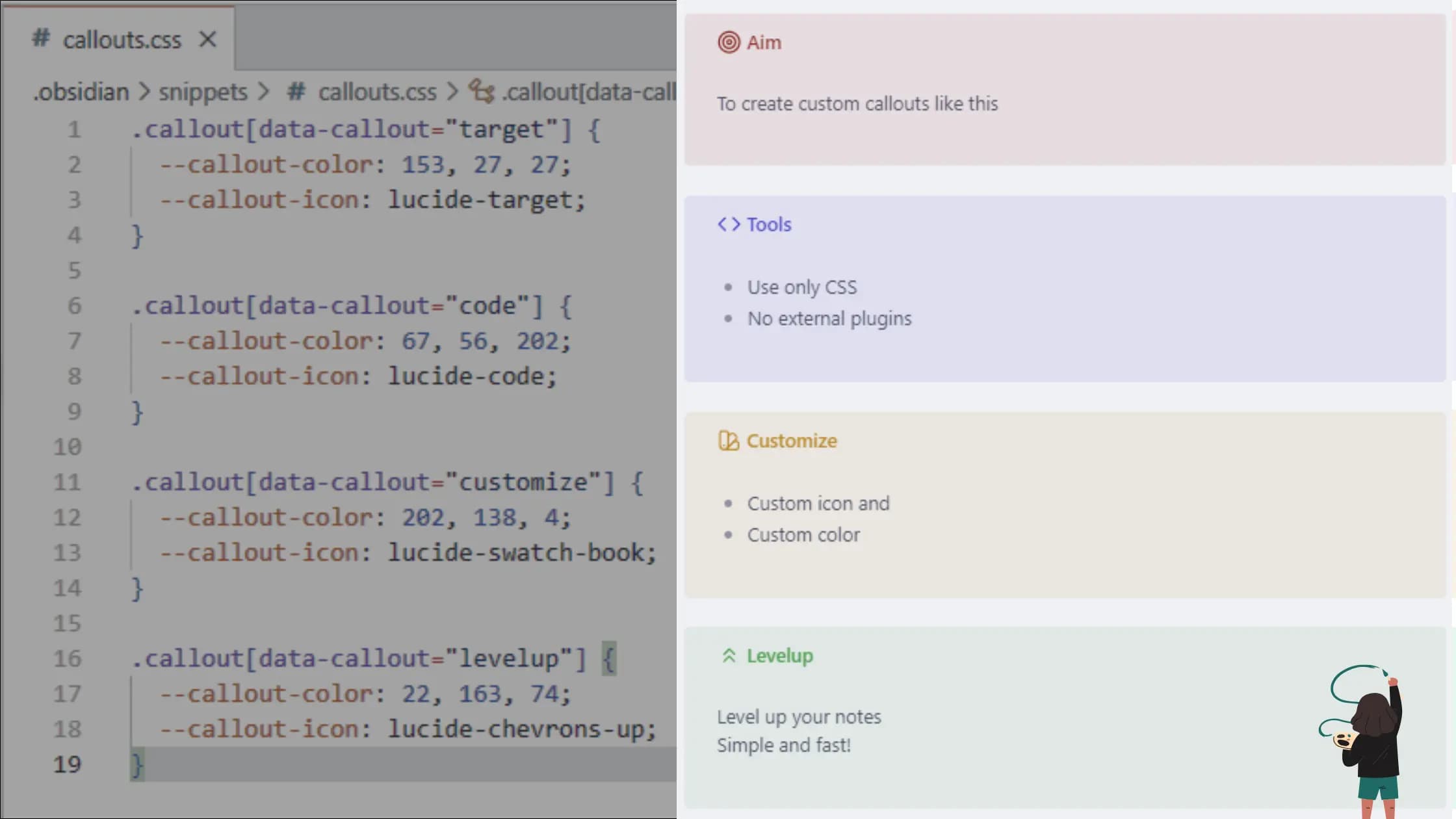Click the hash icon before callouts.css in breadcrumb
This screenshot has height=819, width=1456.
pos(296,92)
